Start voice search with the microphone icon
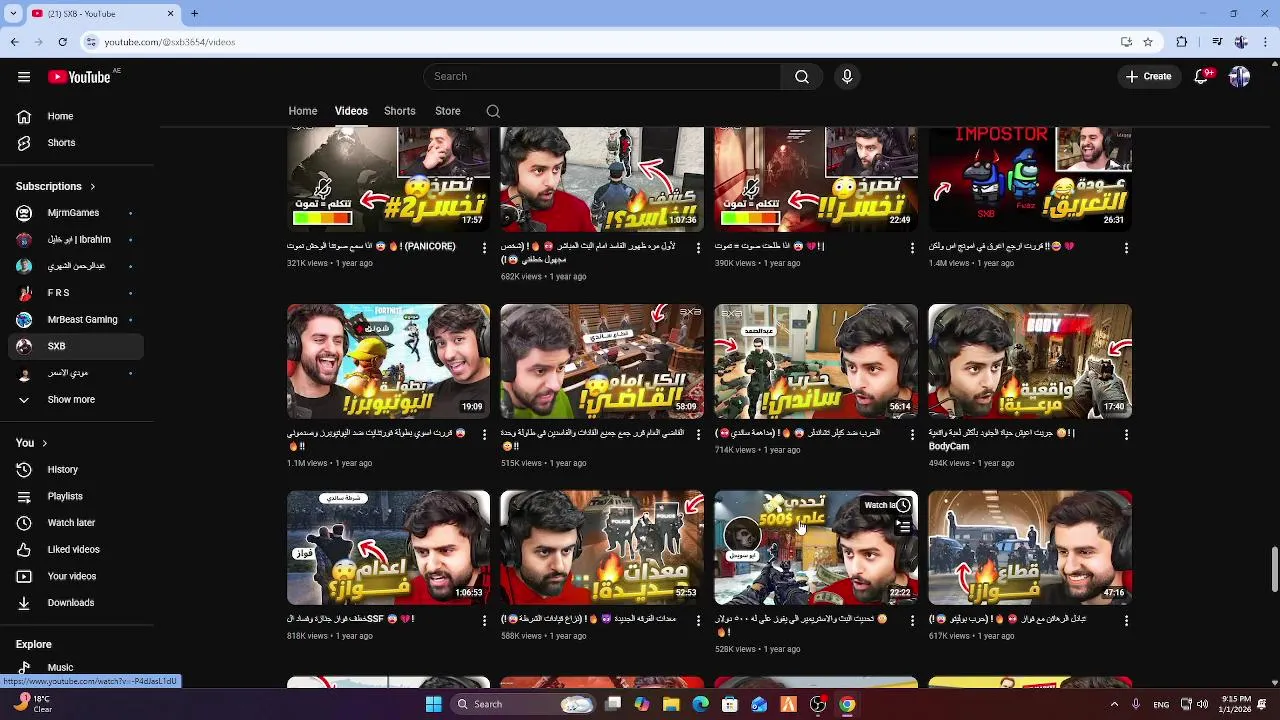Image resolution: width=1280 pixels, height=720 pixels. click(x=847, y=77)
